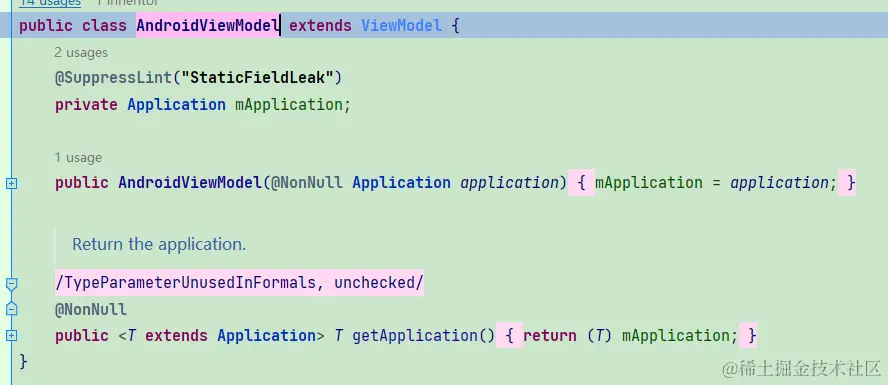The image size is (888, 385).
Task: Click the @SuppressLint annotation
Action: 113,78
